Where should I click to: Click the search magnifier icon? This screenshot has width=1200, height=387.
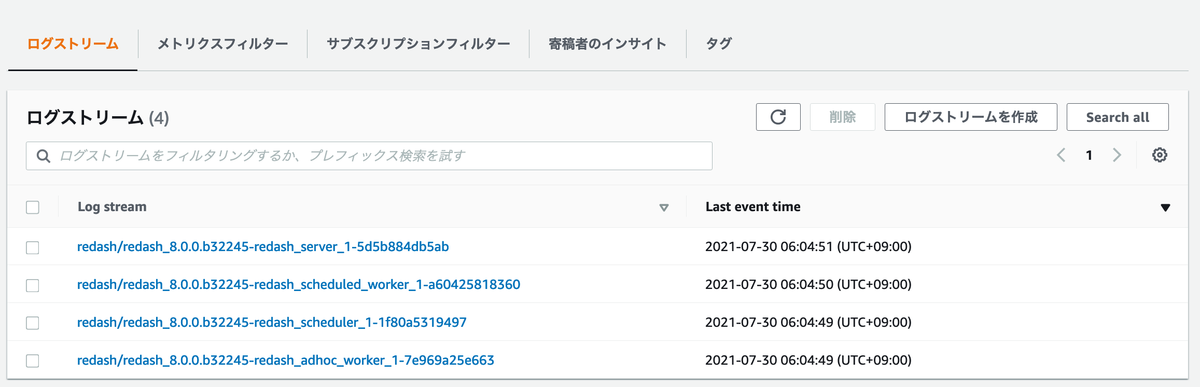tap(43, 156)
